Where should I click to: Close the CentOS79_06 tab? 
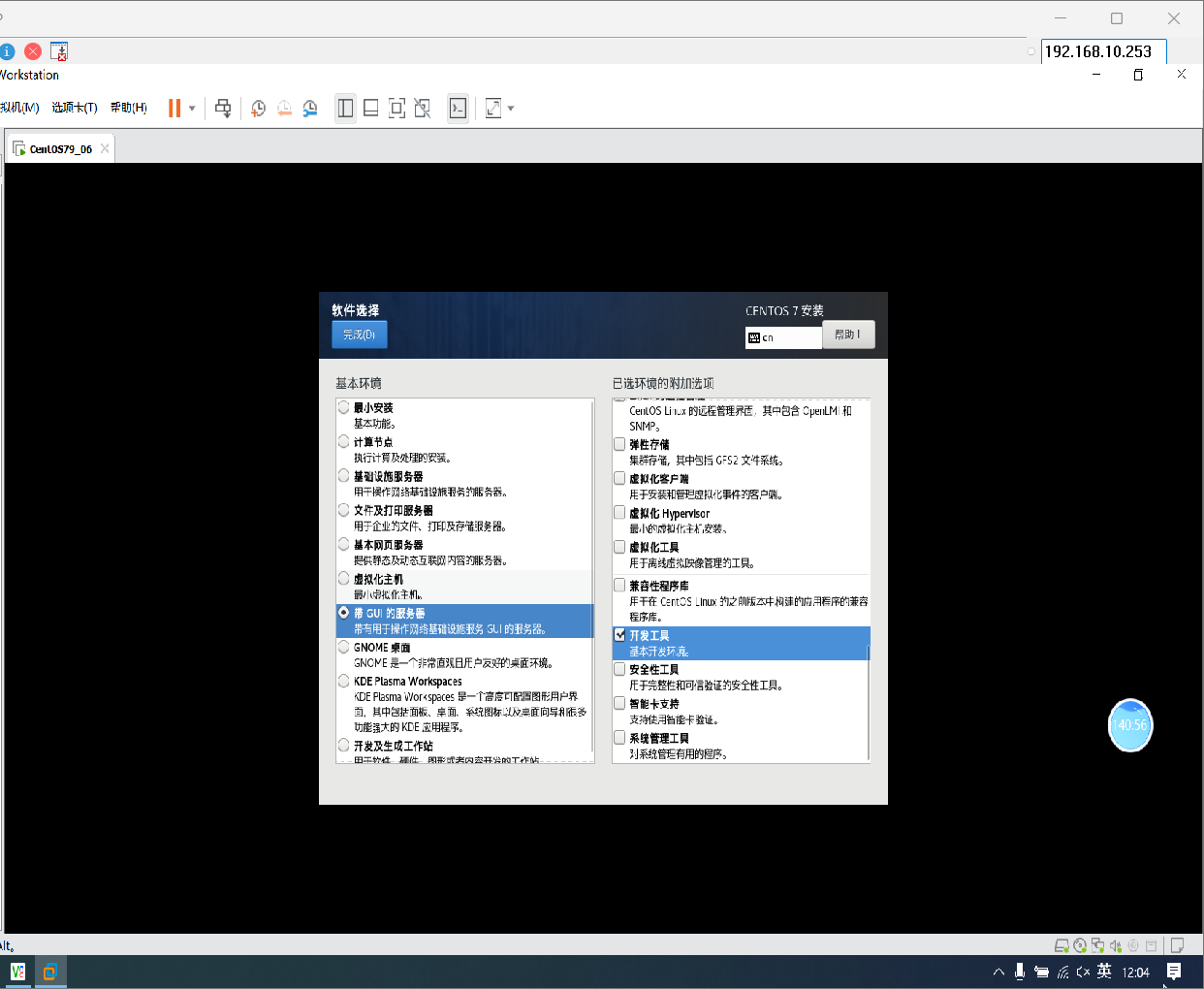[x=106, y=148]
